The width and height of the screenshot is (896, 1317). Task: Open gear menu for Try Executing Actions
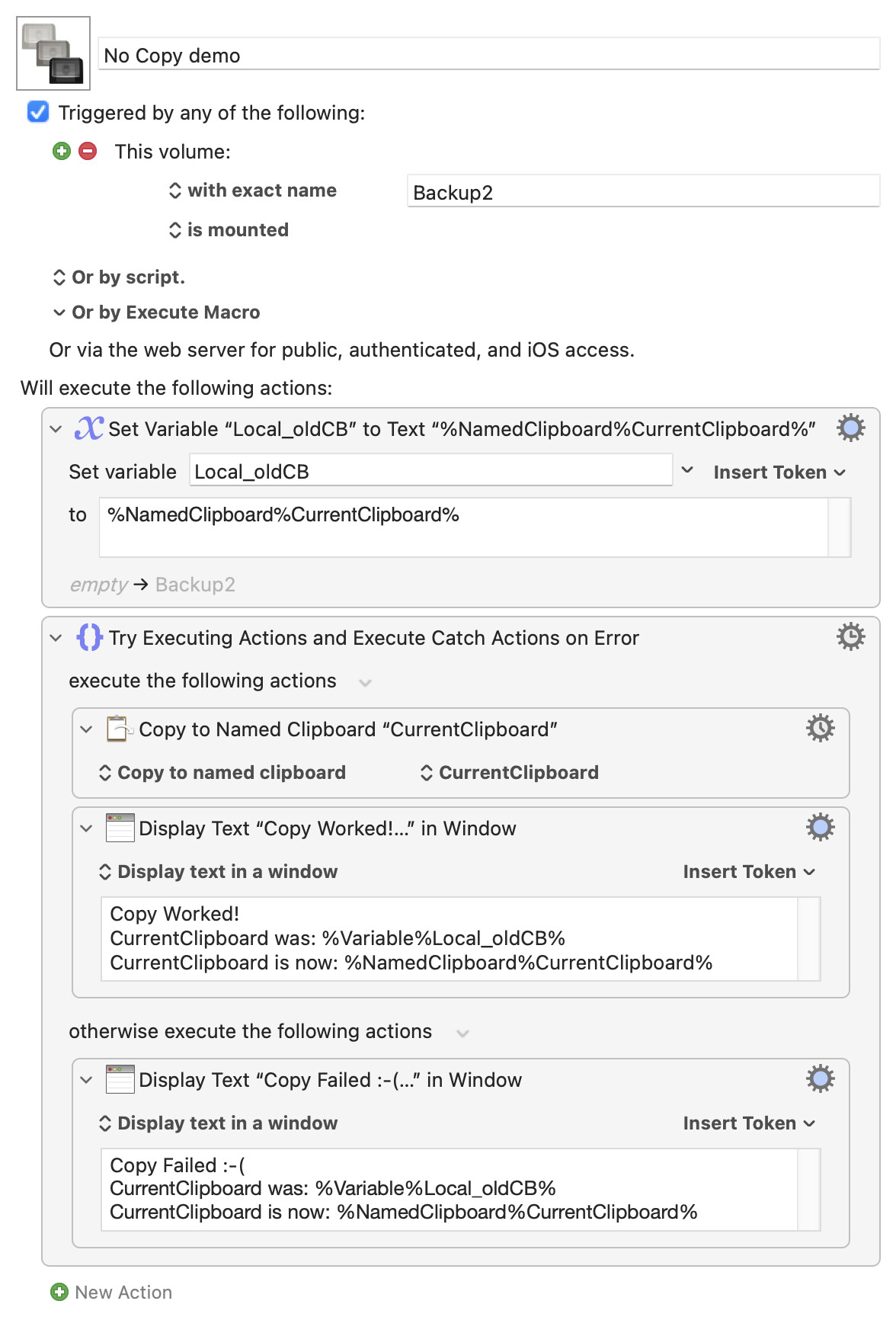pos(850,636)
